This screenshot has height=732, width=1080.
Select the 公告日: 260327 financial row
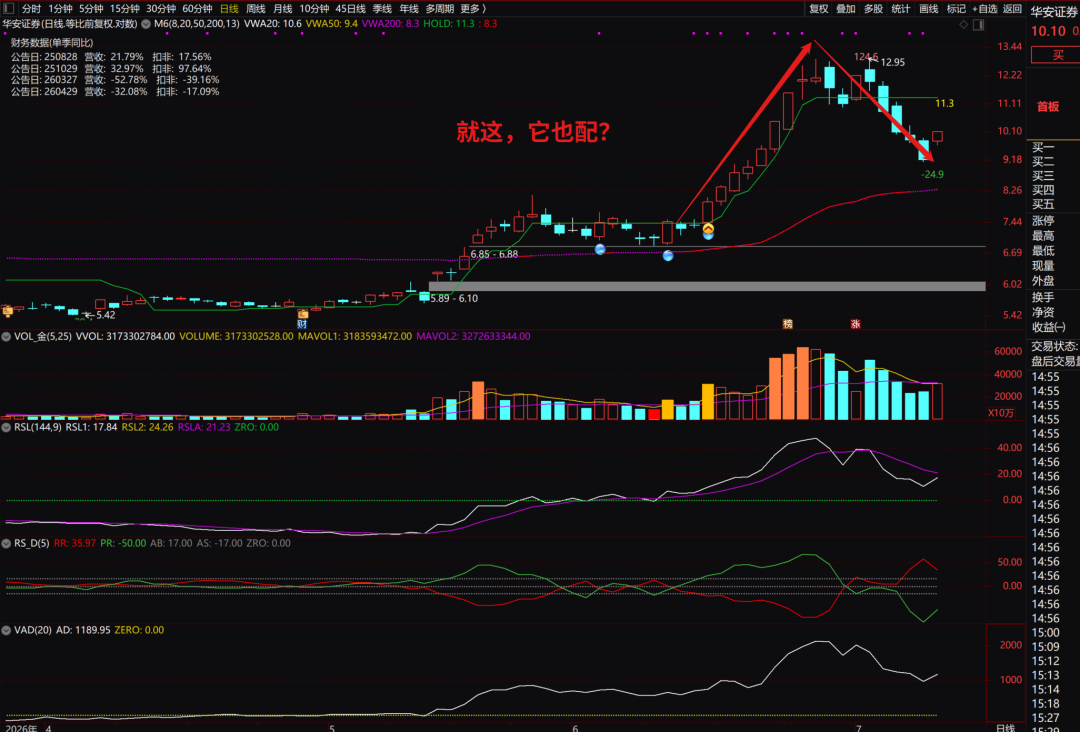tap(115, 80)
